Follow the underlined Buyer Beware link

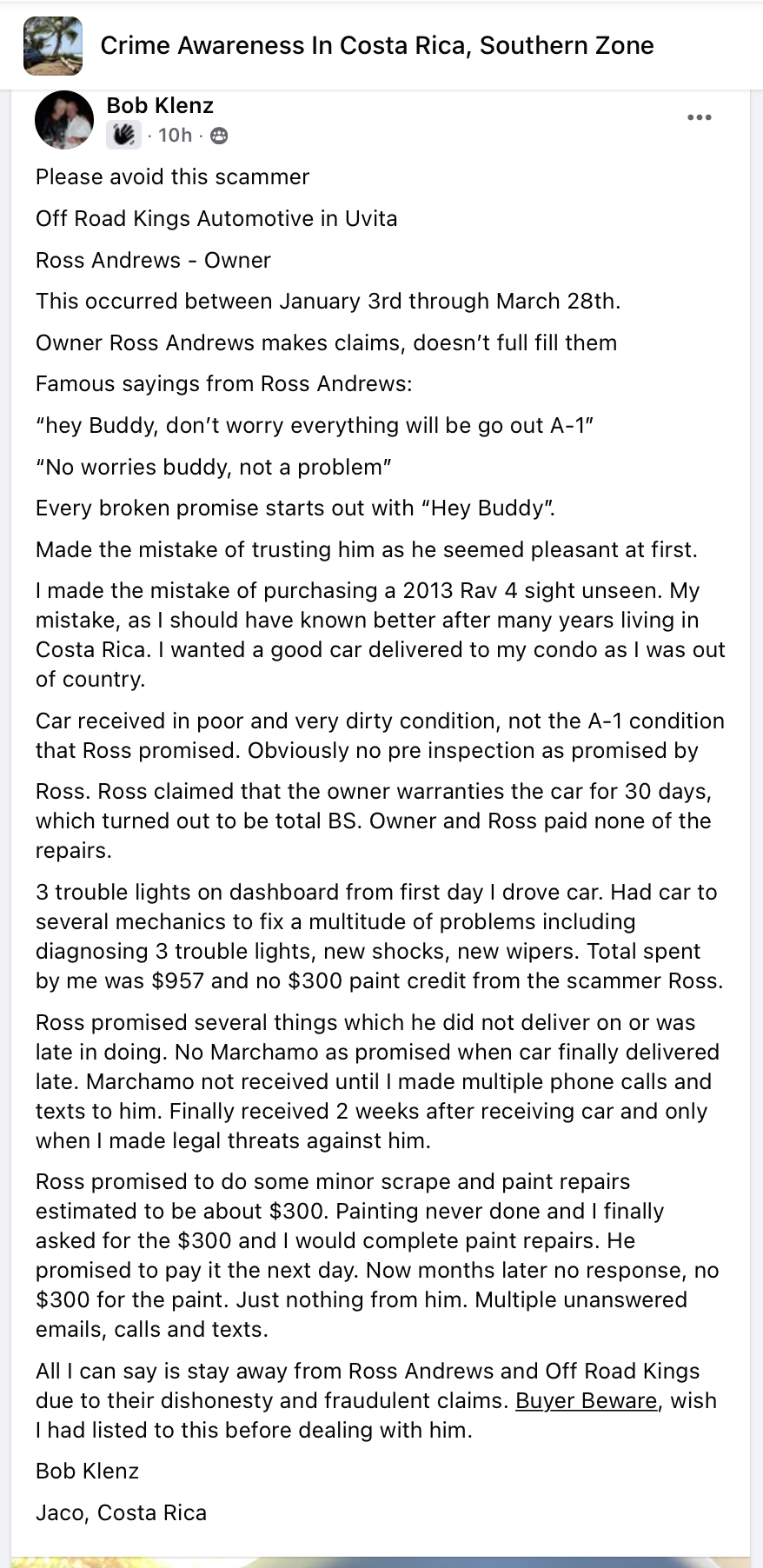tap(586, 1400)
